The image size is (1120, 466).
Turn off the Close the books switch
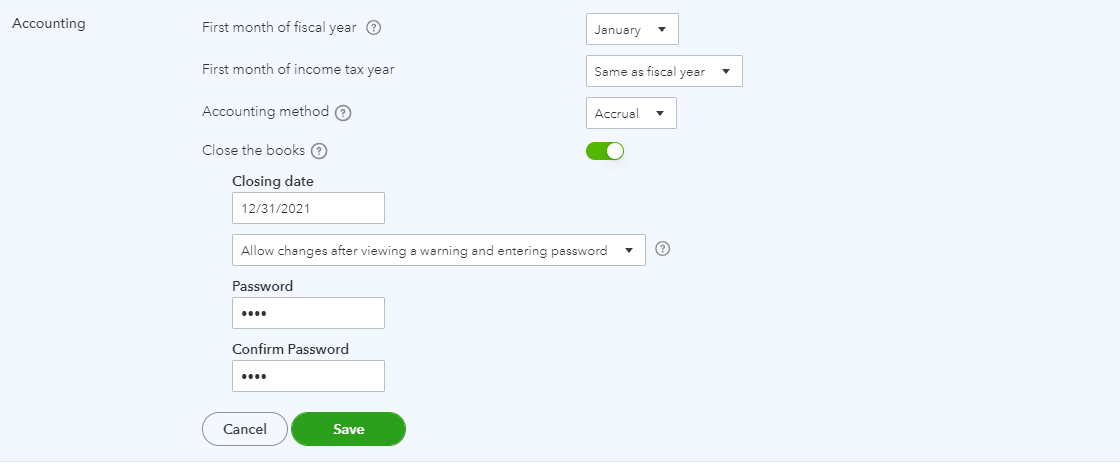(605, 151)
